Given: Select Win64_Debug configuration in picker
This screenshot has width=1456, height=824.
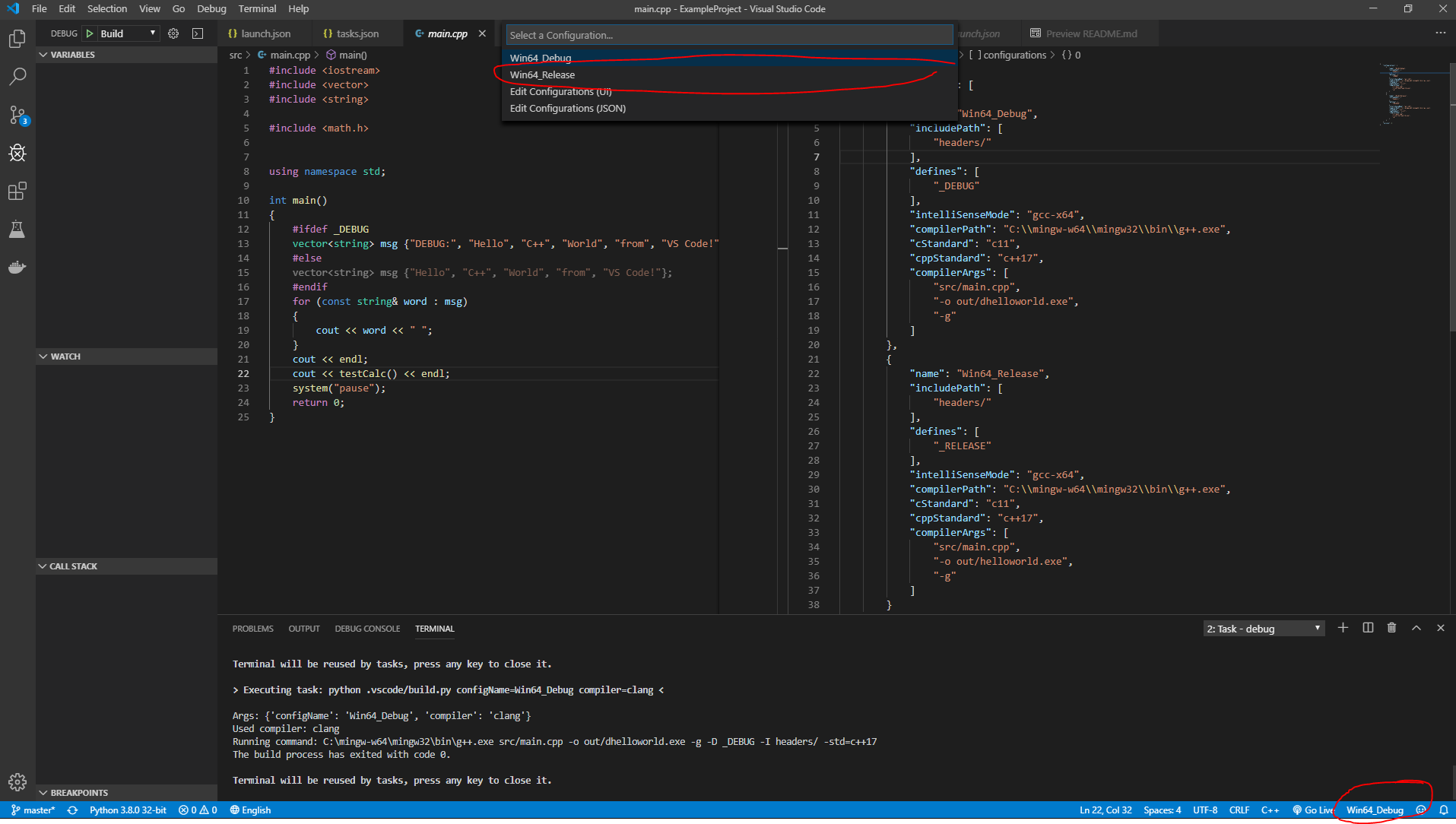Looking at the screenshot, I should click(730, 58).
